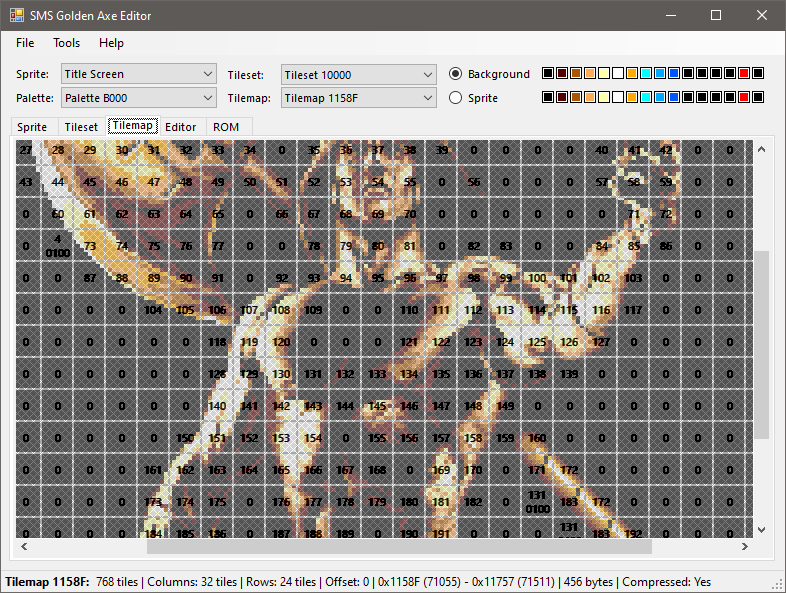This screenshot has height=593, width=786.
Task: Click the horizontal scrollbar left arrow
Action: pyautogui.click(x=24, y=546)
